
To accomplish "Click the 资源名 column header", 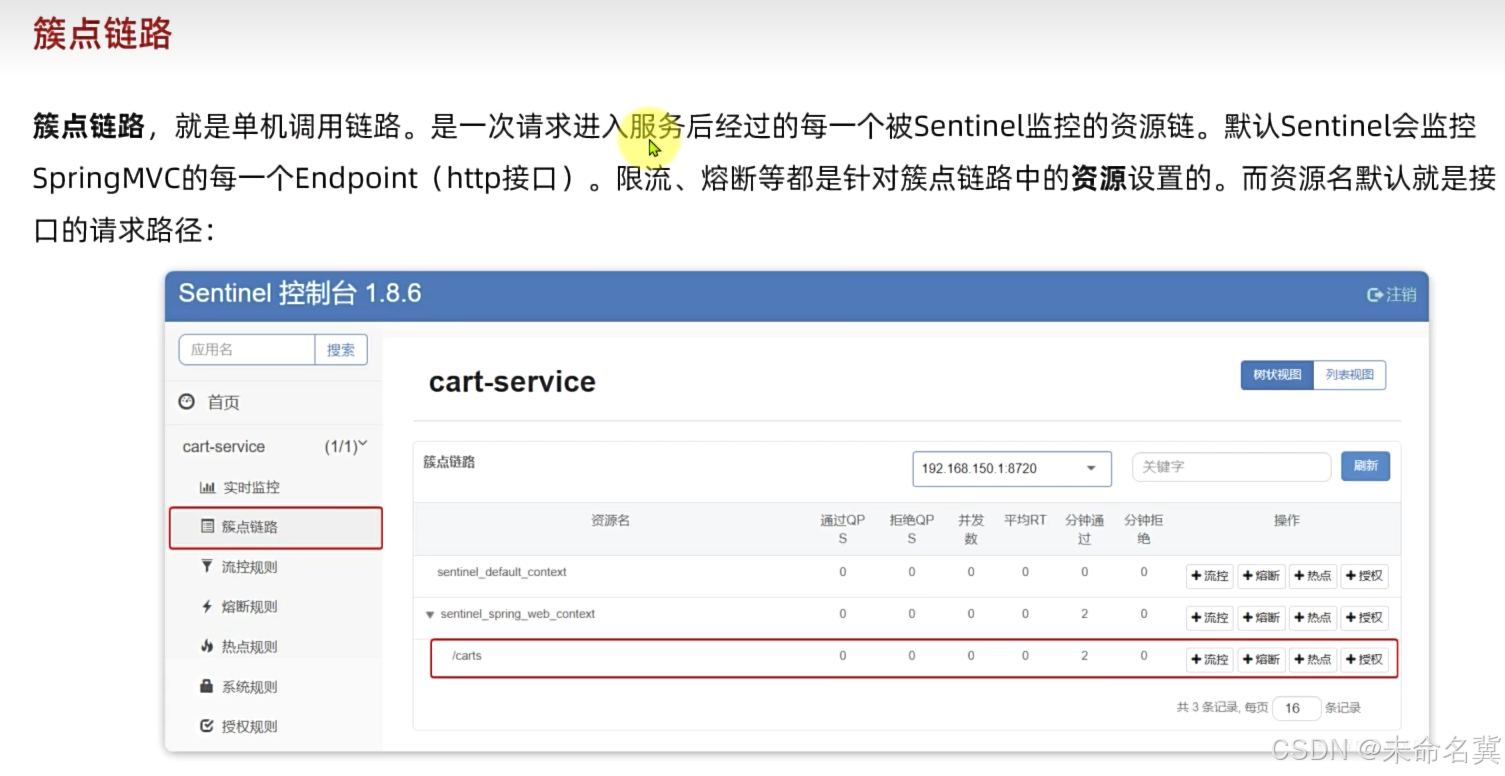I will [610, 520].
